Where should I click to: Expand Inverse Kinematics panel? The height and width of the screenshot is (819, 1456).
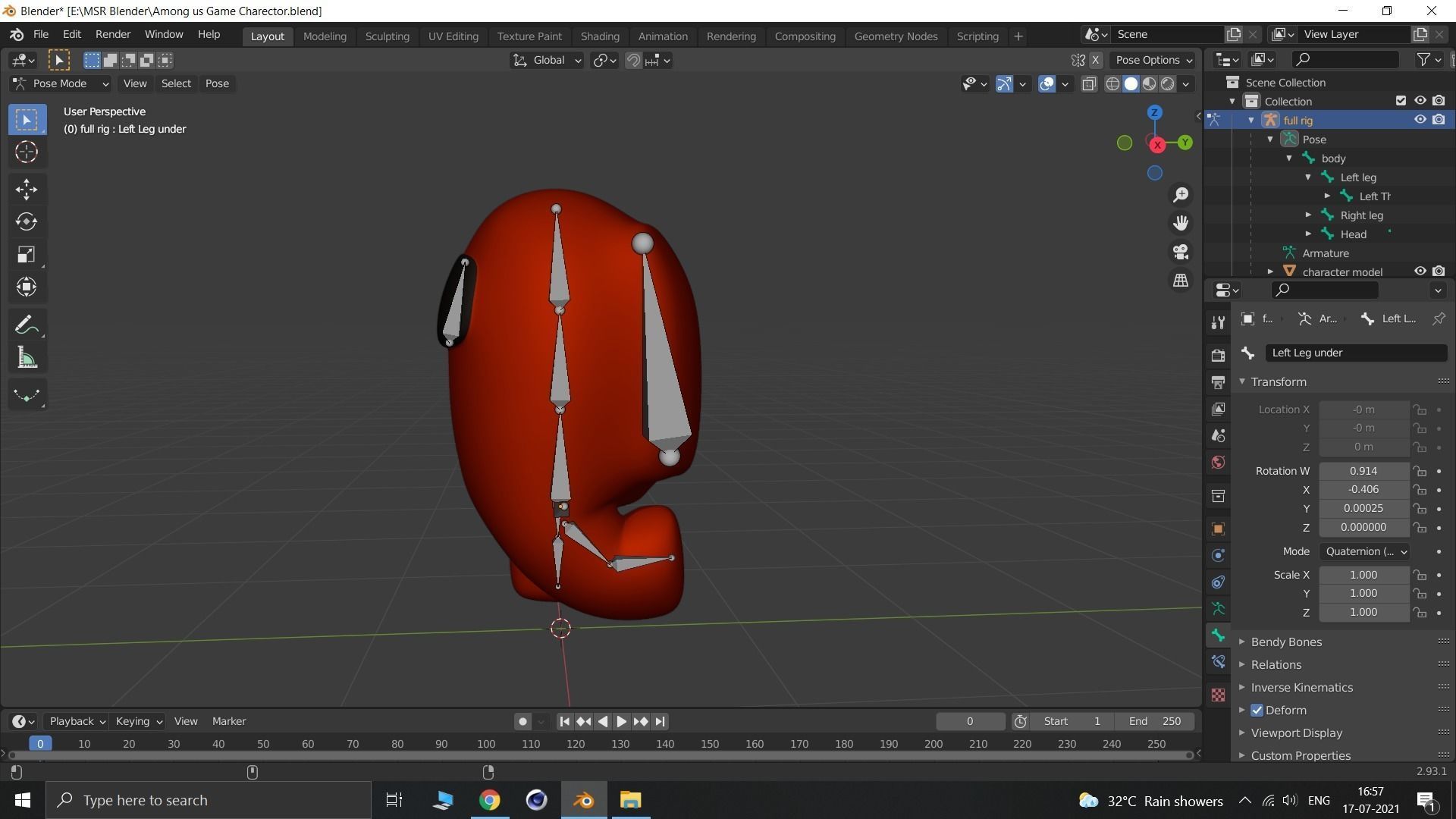click(x=1301, y=688)
